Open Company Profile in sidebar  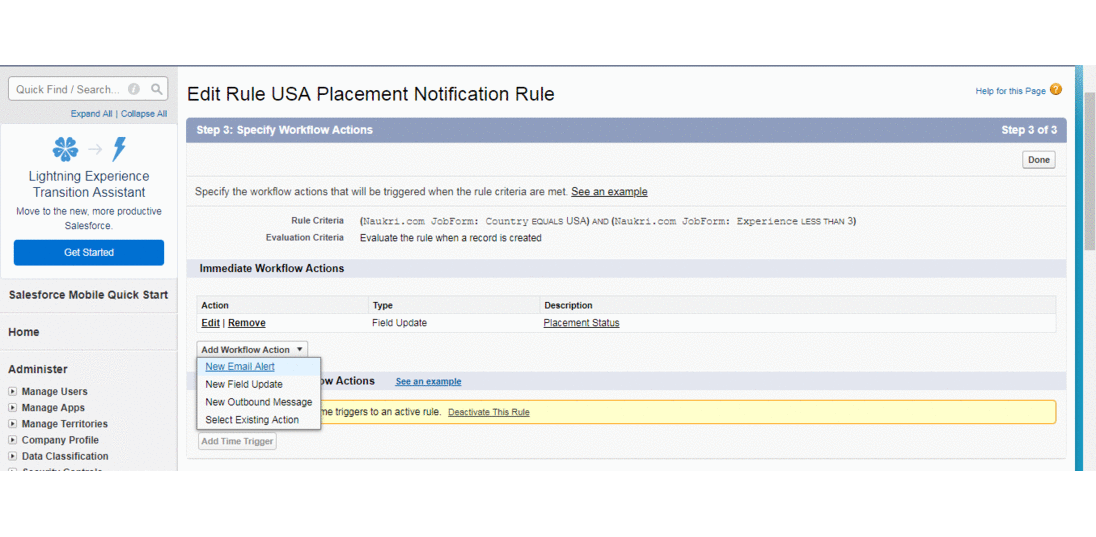click(60, 440)
